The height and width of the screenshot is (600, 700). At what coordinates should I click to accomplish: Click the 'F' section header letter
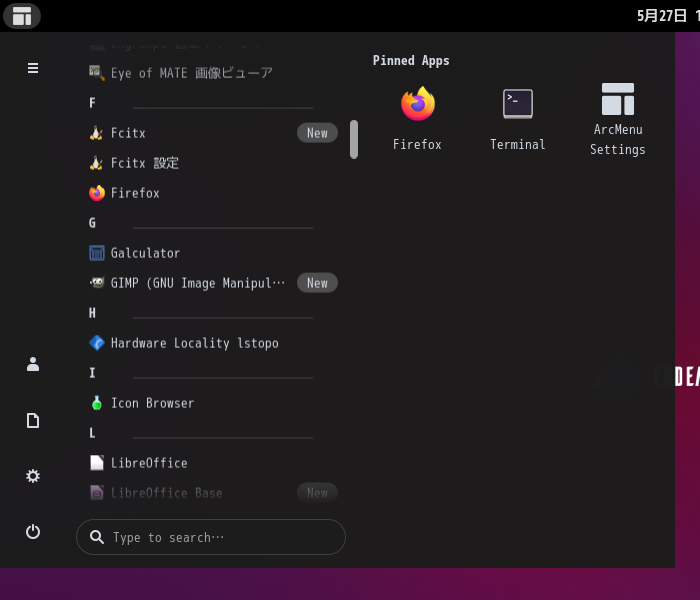(x=92, y=103)
